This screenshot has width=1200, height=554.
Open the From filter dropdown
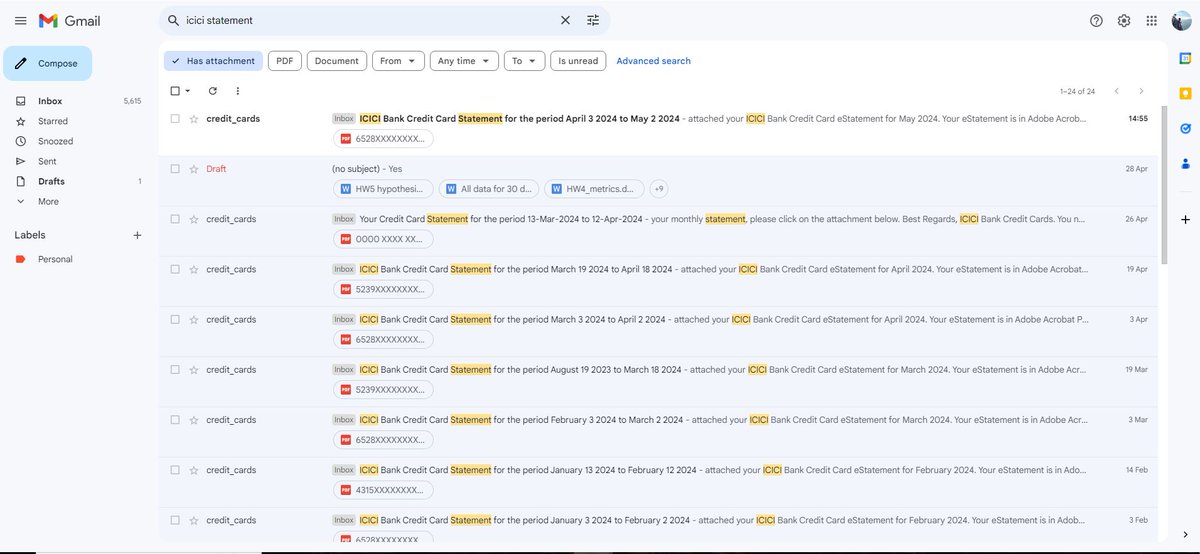click(398, 61)
